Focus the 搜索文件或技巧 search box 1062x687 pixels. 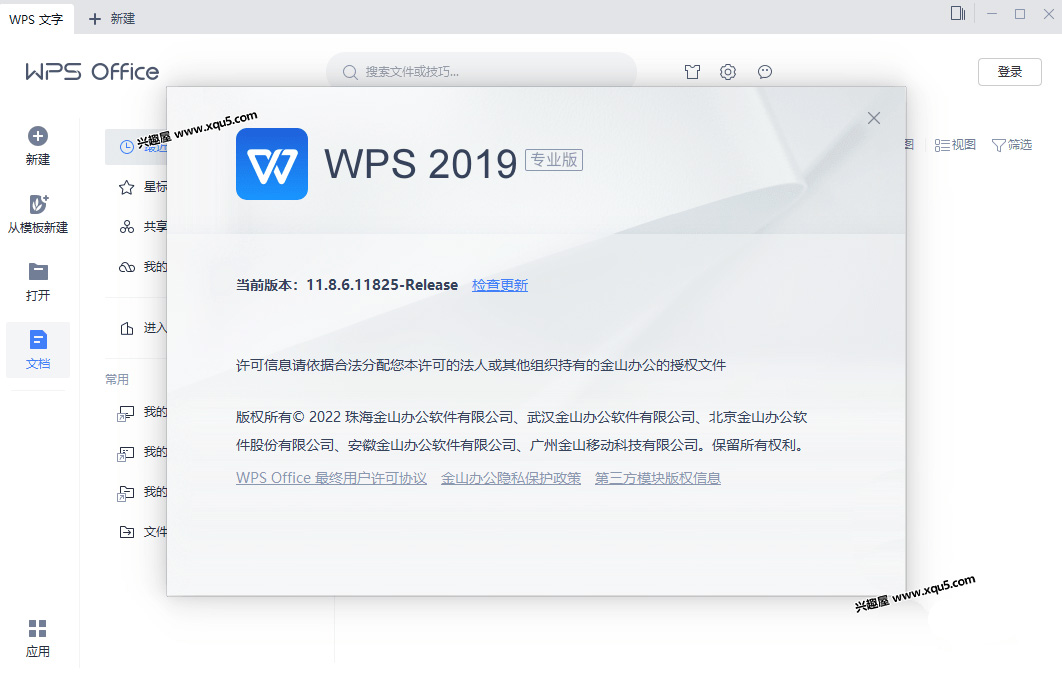(481, 72)
